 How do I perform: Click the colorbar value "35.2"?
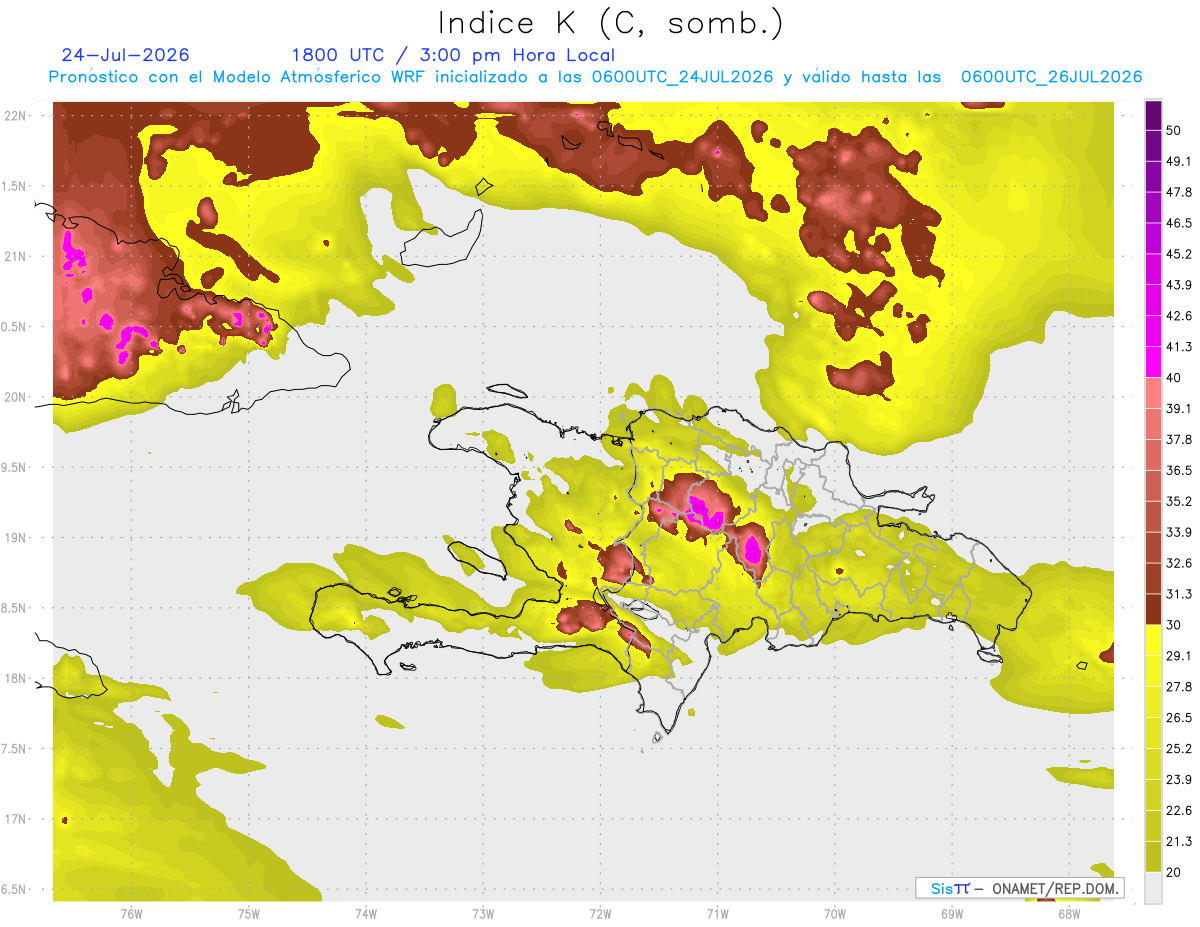tap(1179, 501)
